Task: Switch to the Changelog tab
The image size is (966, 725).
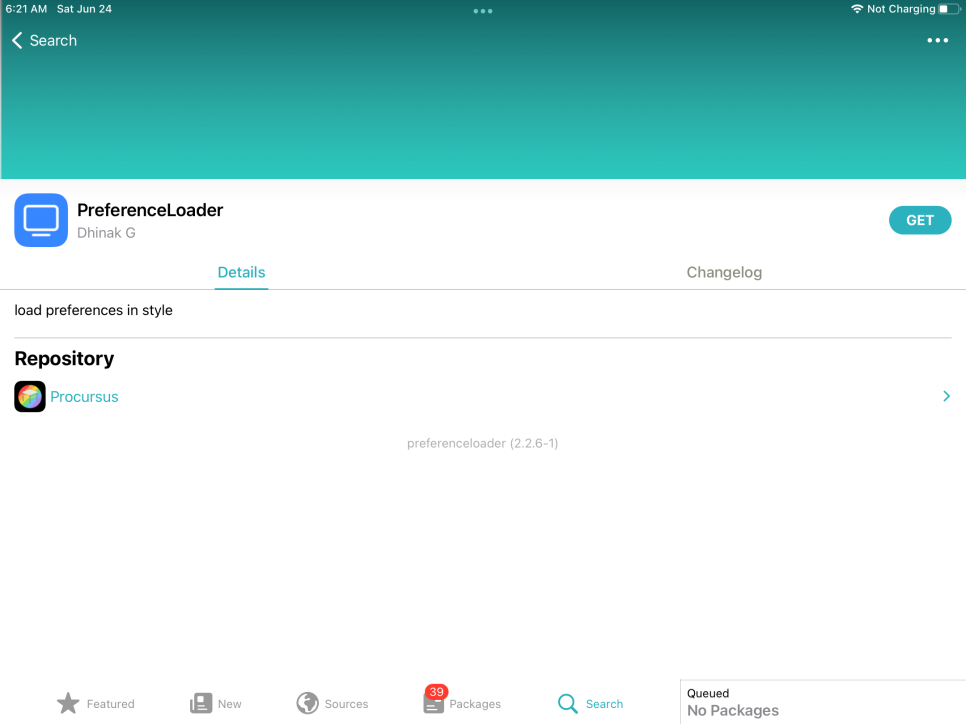Action: (x=724, y=272)
